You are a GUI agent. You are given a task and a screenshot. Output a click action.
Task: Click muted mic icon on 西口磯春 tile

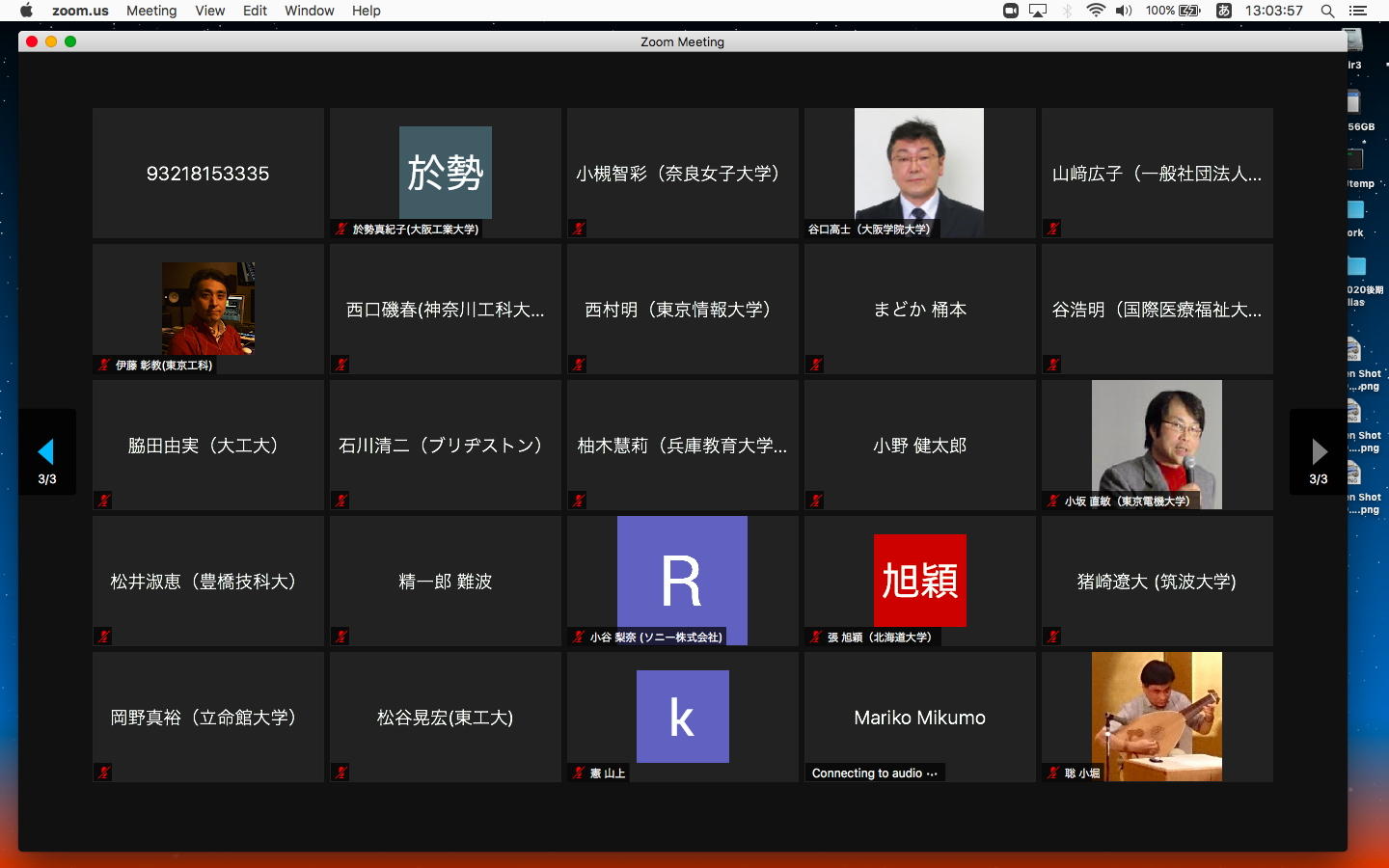point(341,365)
